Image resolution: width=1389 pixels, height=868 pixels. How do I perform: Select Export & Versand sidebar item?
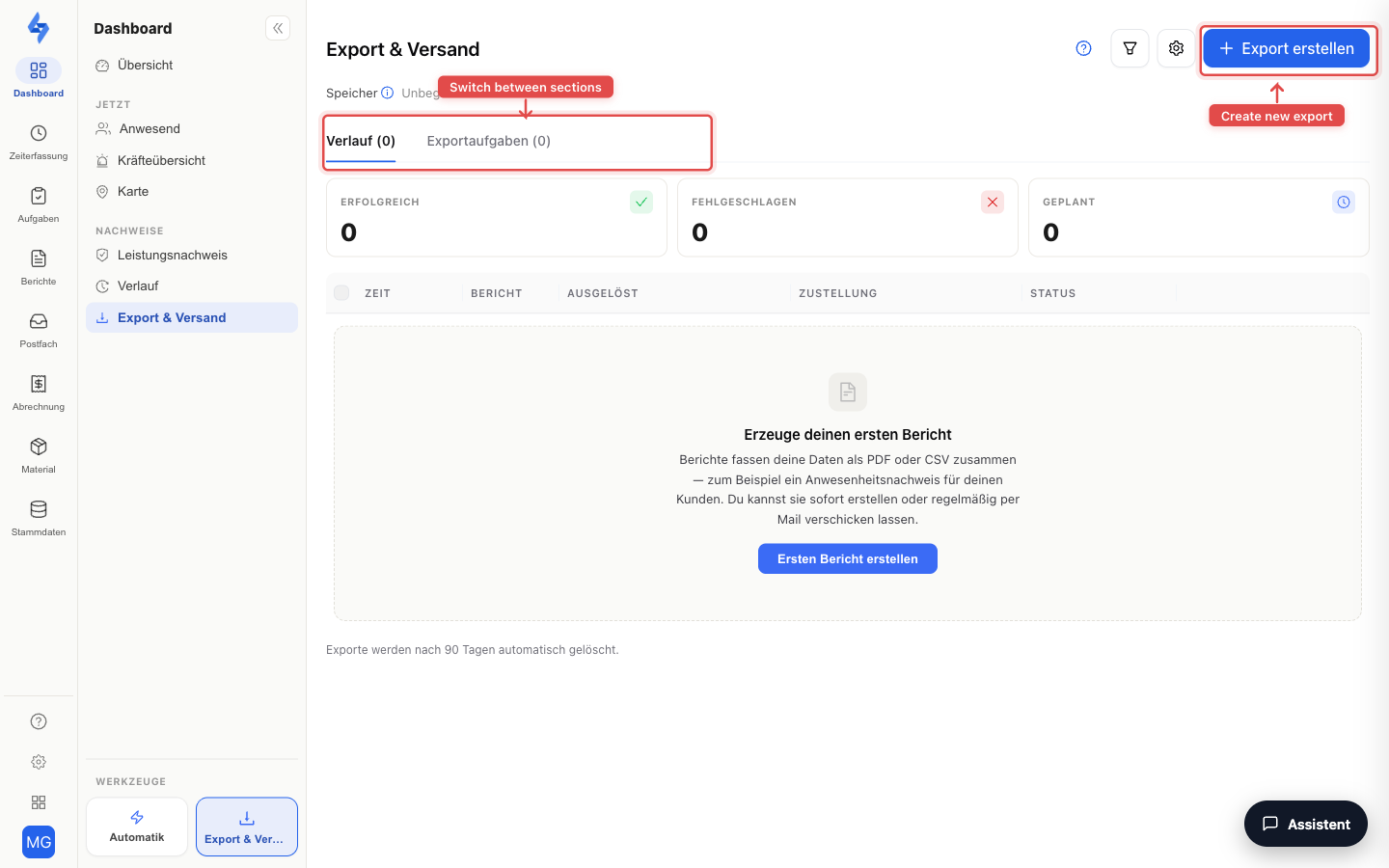pos(192,317)
